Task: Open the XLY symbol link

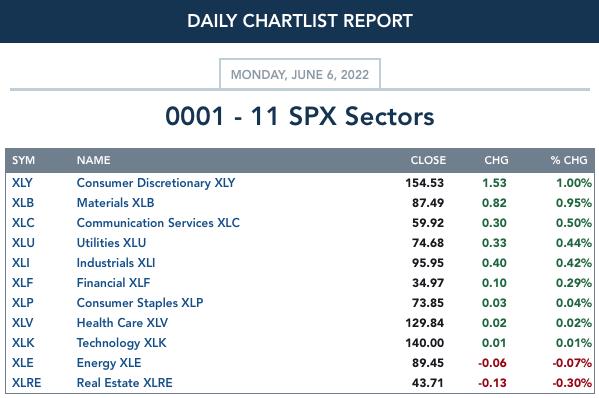Action: pos(22,183)
